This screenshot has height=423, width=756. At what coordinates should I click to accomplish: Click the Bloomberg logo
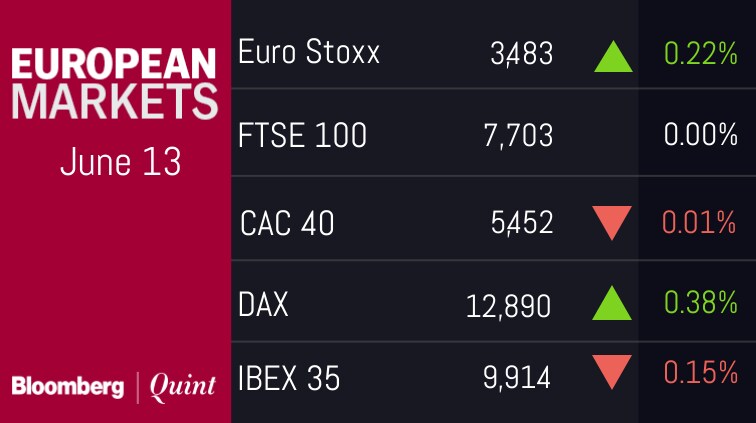[67, 386]
